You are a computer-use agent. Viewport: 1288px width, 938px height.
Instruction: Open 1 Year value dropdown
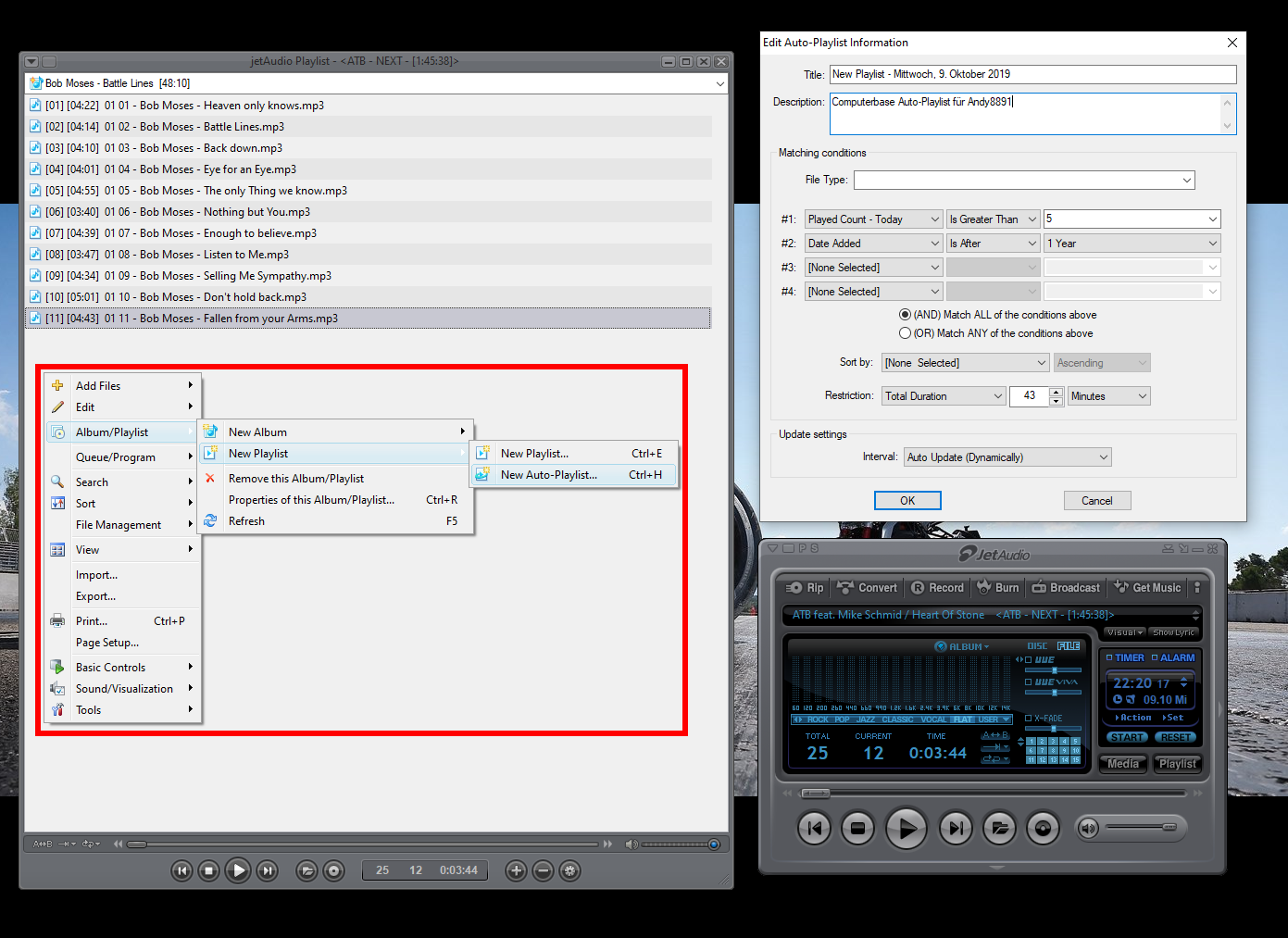[1132, 244]
